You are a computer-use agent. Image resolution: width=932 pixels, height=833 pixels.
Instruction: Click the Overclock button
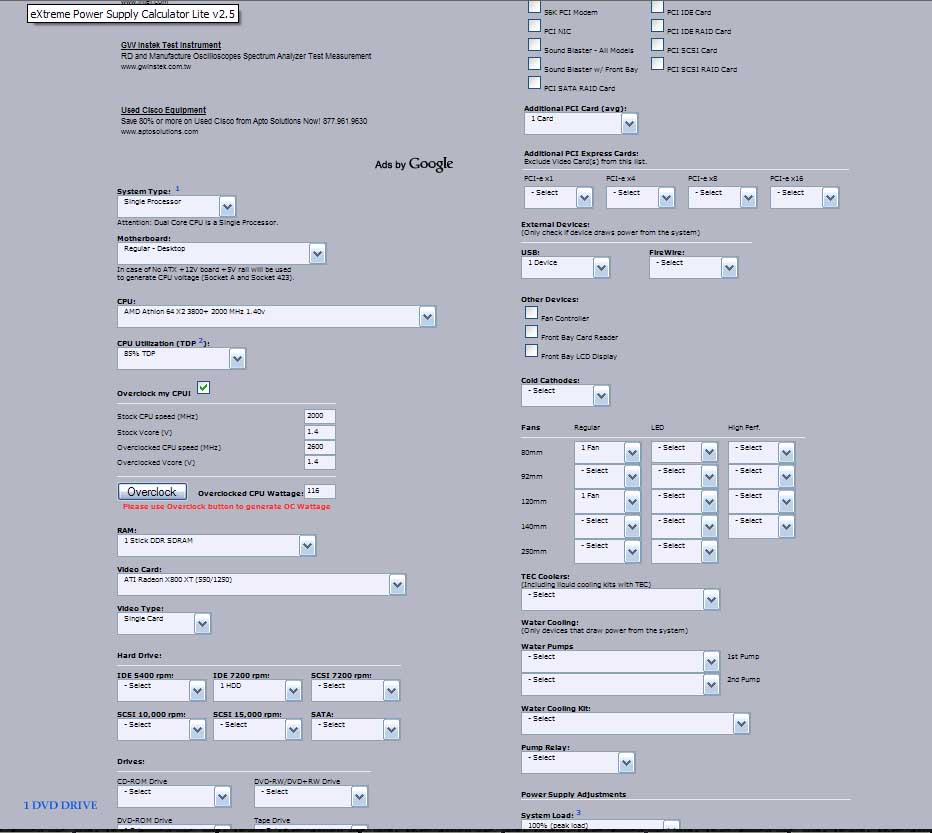(152, 492)
